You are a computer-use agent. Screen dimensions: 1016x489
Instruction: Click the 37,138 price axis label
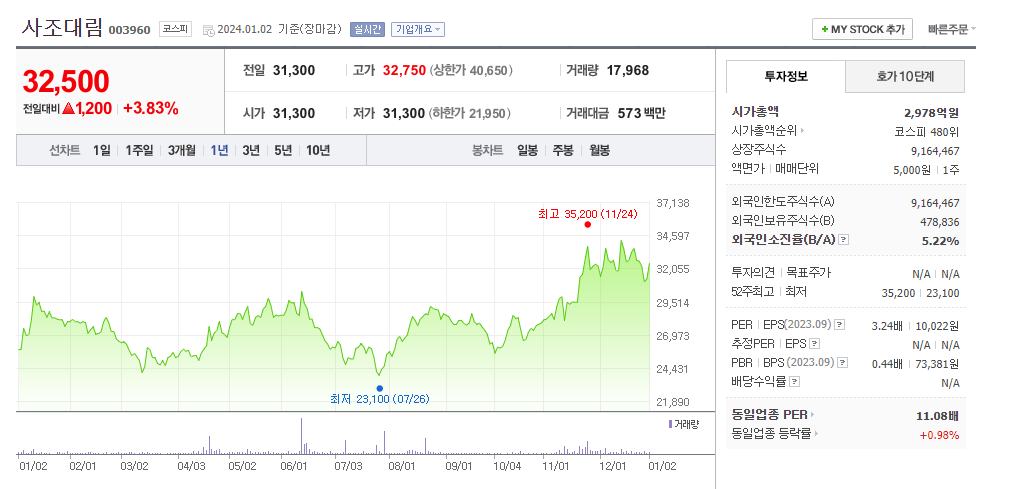(673, 203)
